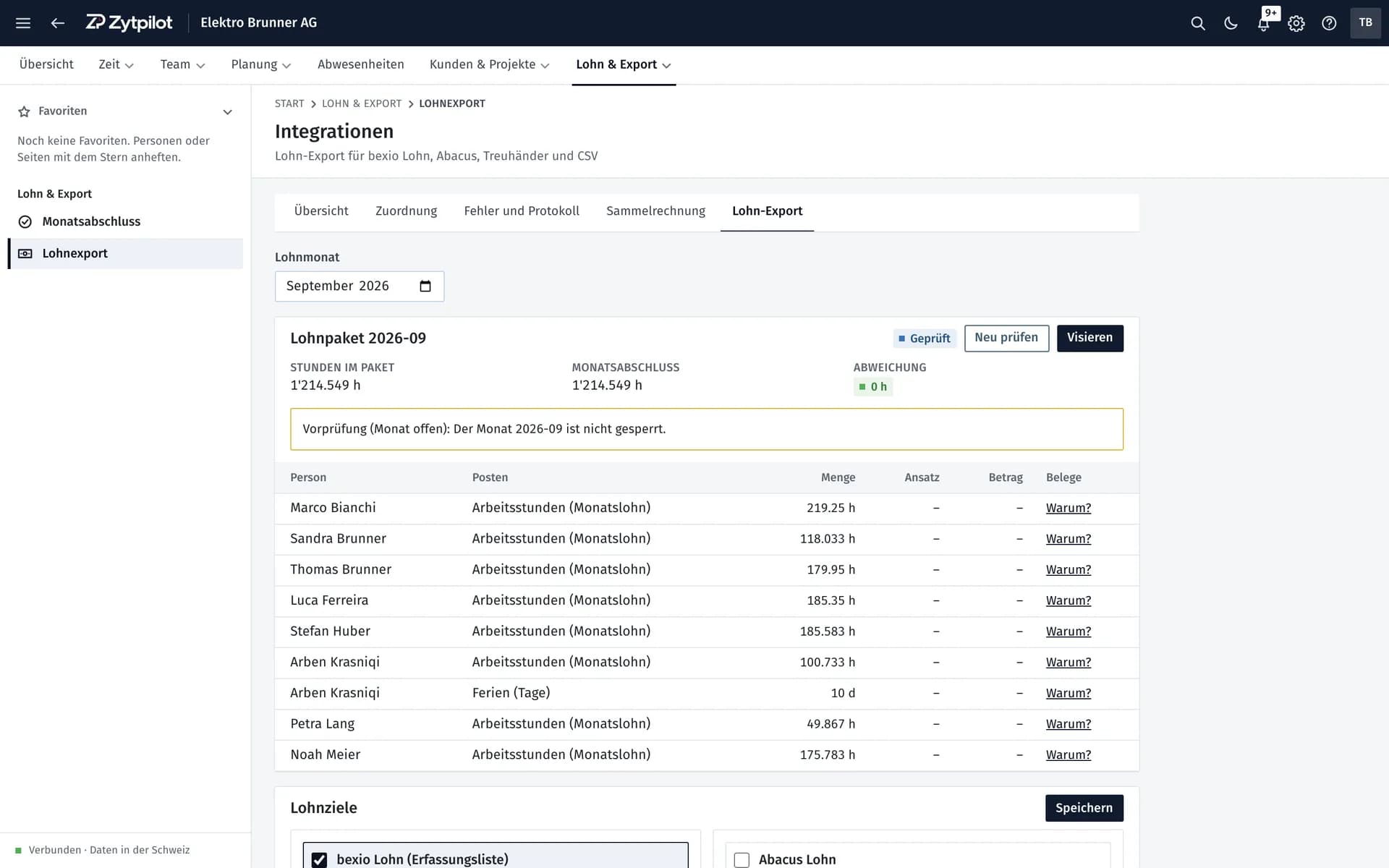Click the Favoriten star icon
The image size is (1389, 868).
pos(24,111)
